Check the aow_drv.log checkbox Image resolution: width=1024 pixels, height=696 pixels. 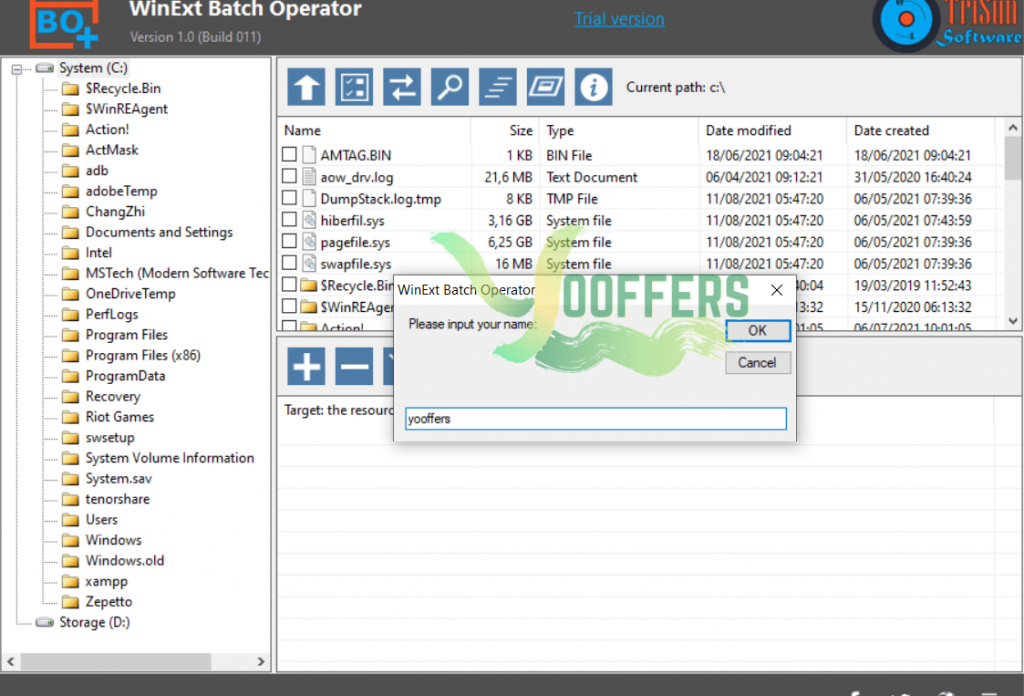[289, 176]
